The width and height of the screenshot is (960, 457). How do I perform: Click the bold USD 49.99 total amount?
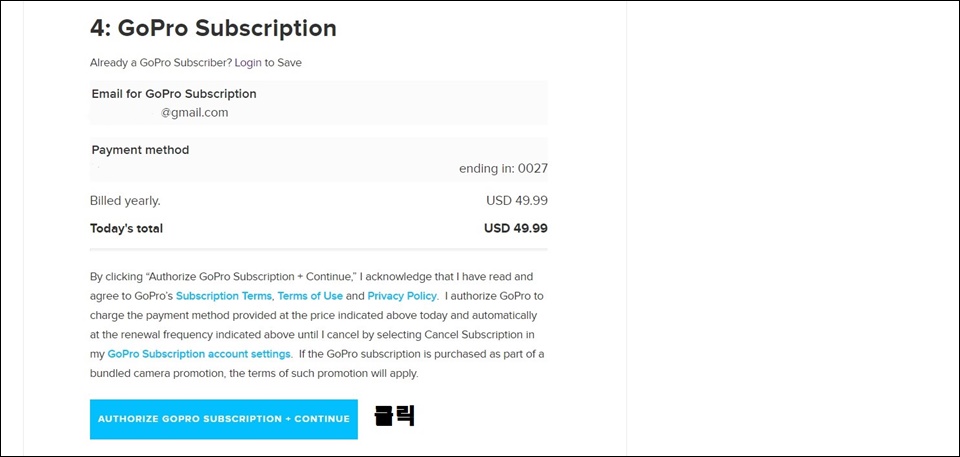pos(516,228)
